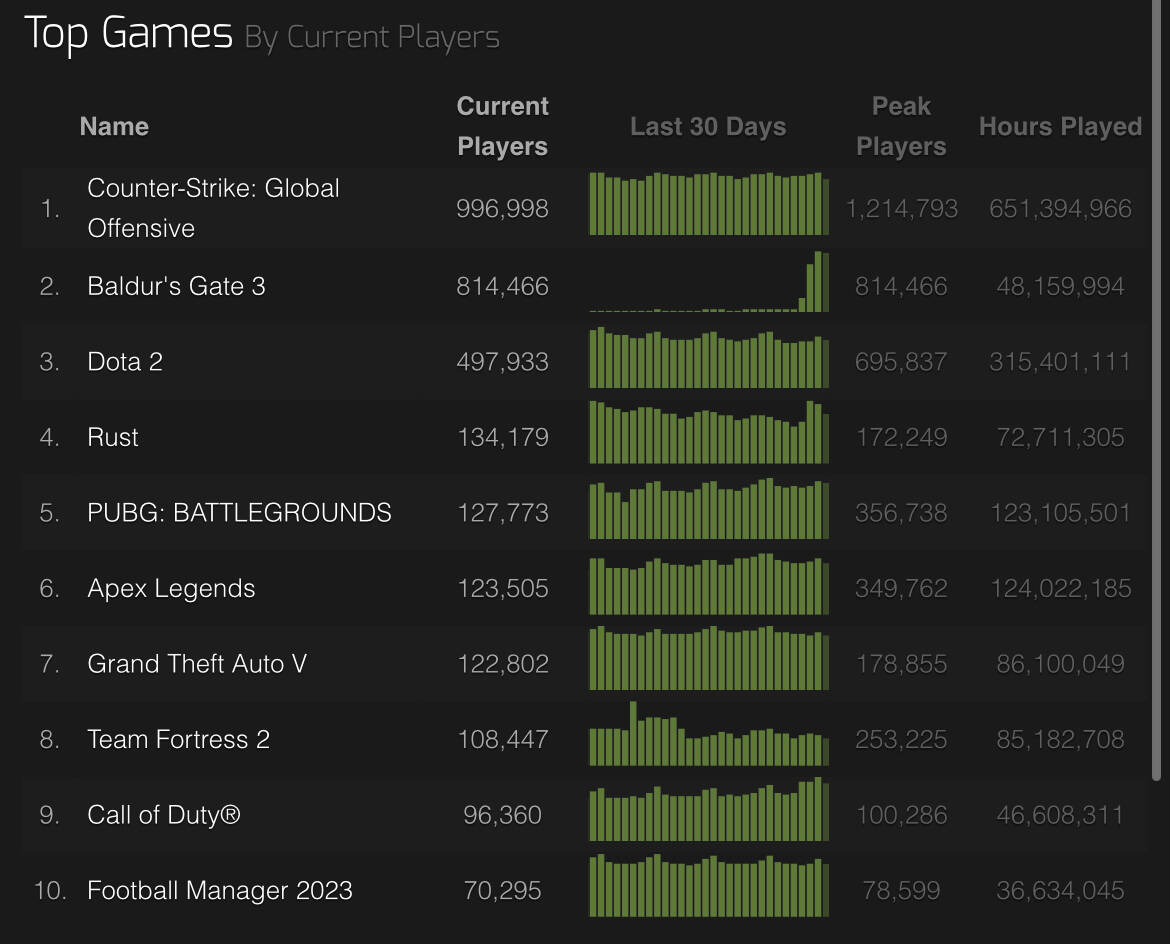Open the Dota 2 game page
The height and width of the screenshot is (944, 1170).
point(125,362)
